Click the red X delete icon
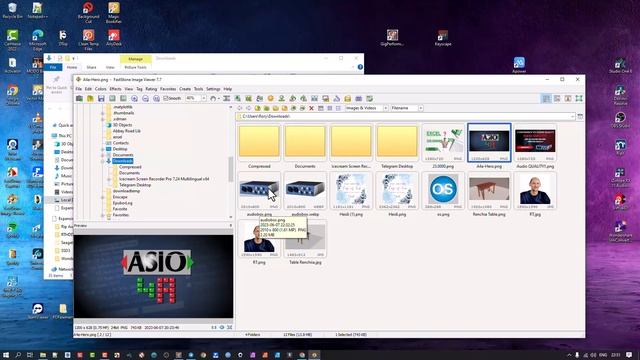640x360 pixels. tap(311, 108)
